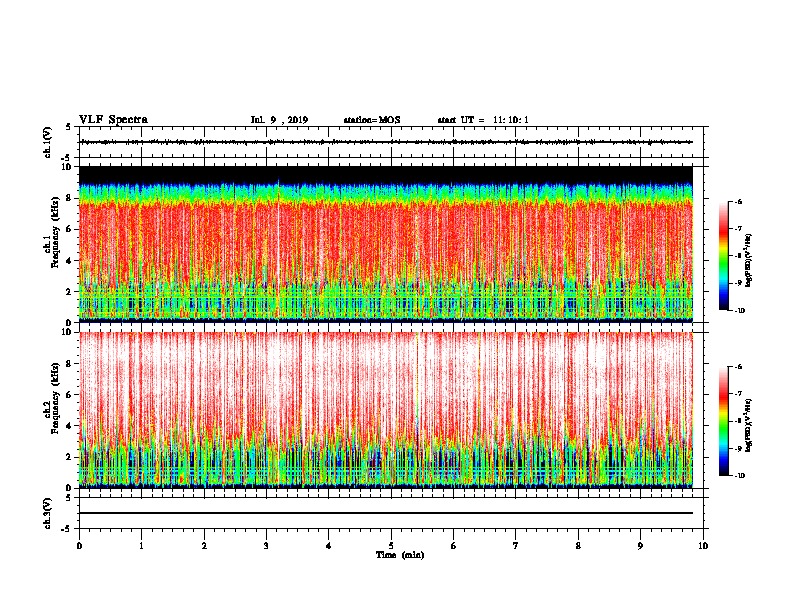The image size is (792, 612).
Task: Click the "ch.3(V)" waveform axis label
Action: [48, 513]
